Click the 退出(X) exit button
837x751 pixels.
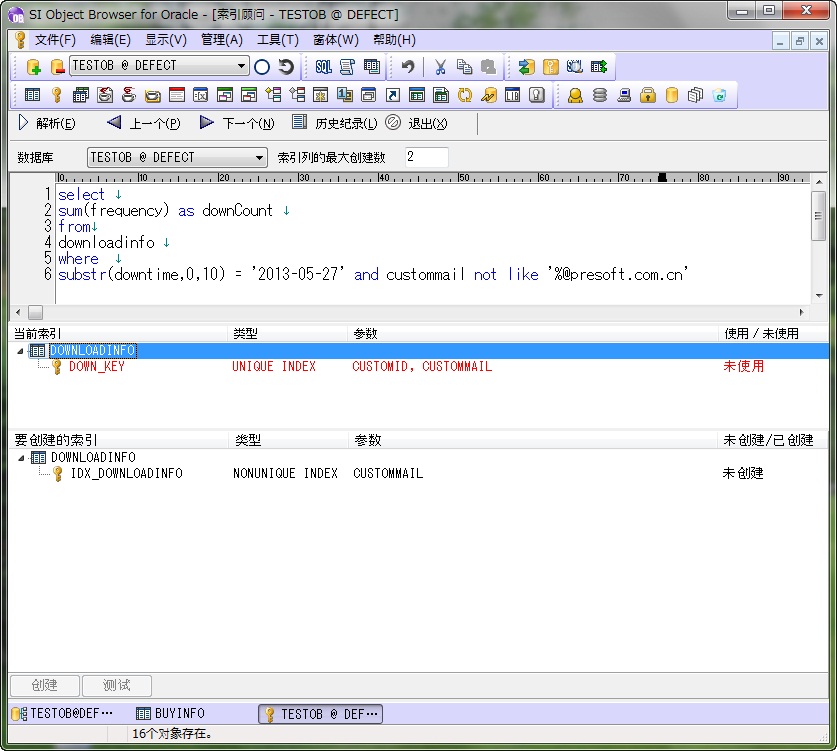tap(416, 123)
